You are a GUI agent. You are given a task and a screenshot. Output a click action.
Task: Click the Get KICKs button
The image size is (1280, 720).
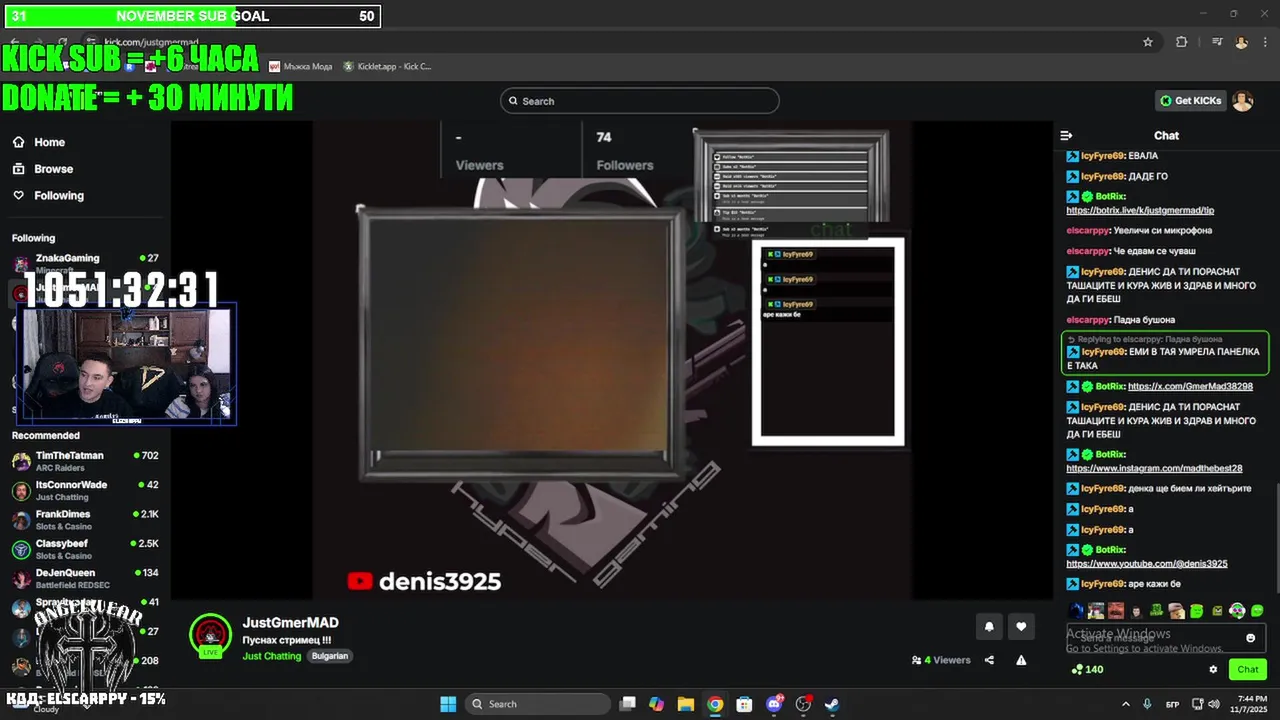tap(1191, 101)
